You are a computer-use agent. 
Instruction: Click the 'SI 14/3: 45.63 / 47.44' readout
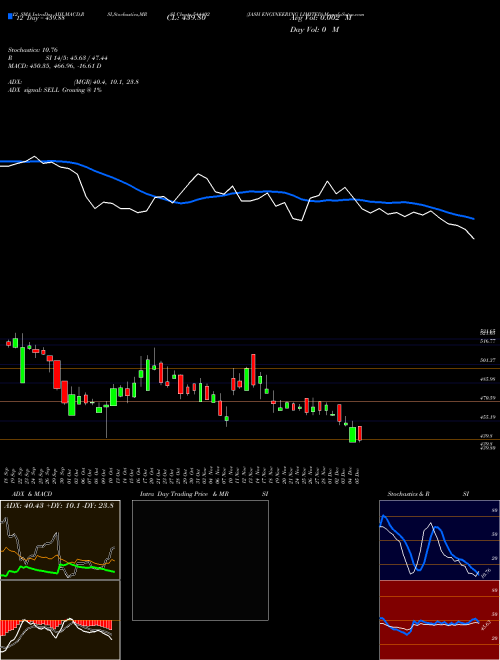click(x=77, y=58)
